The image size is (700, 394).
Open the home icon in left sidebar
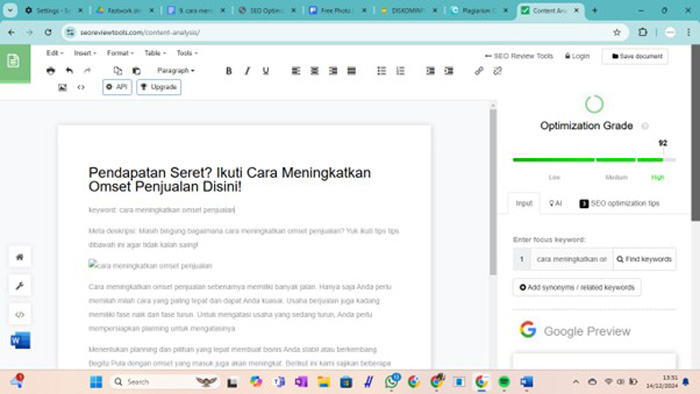pos(20,257)
